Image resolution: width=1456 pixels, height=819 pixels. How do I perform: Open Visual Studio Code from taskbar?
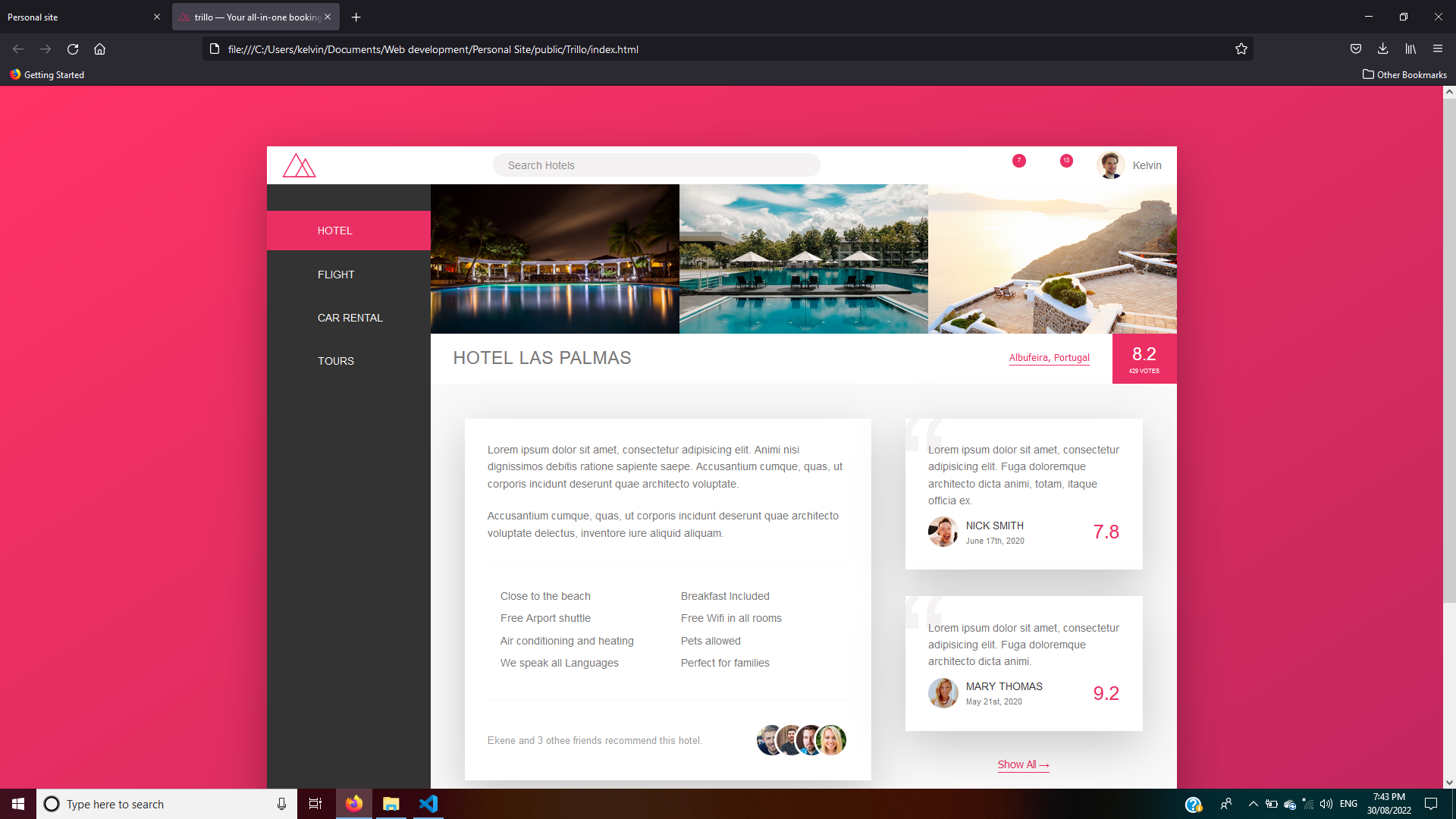tap(428, 804)
